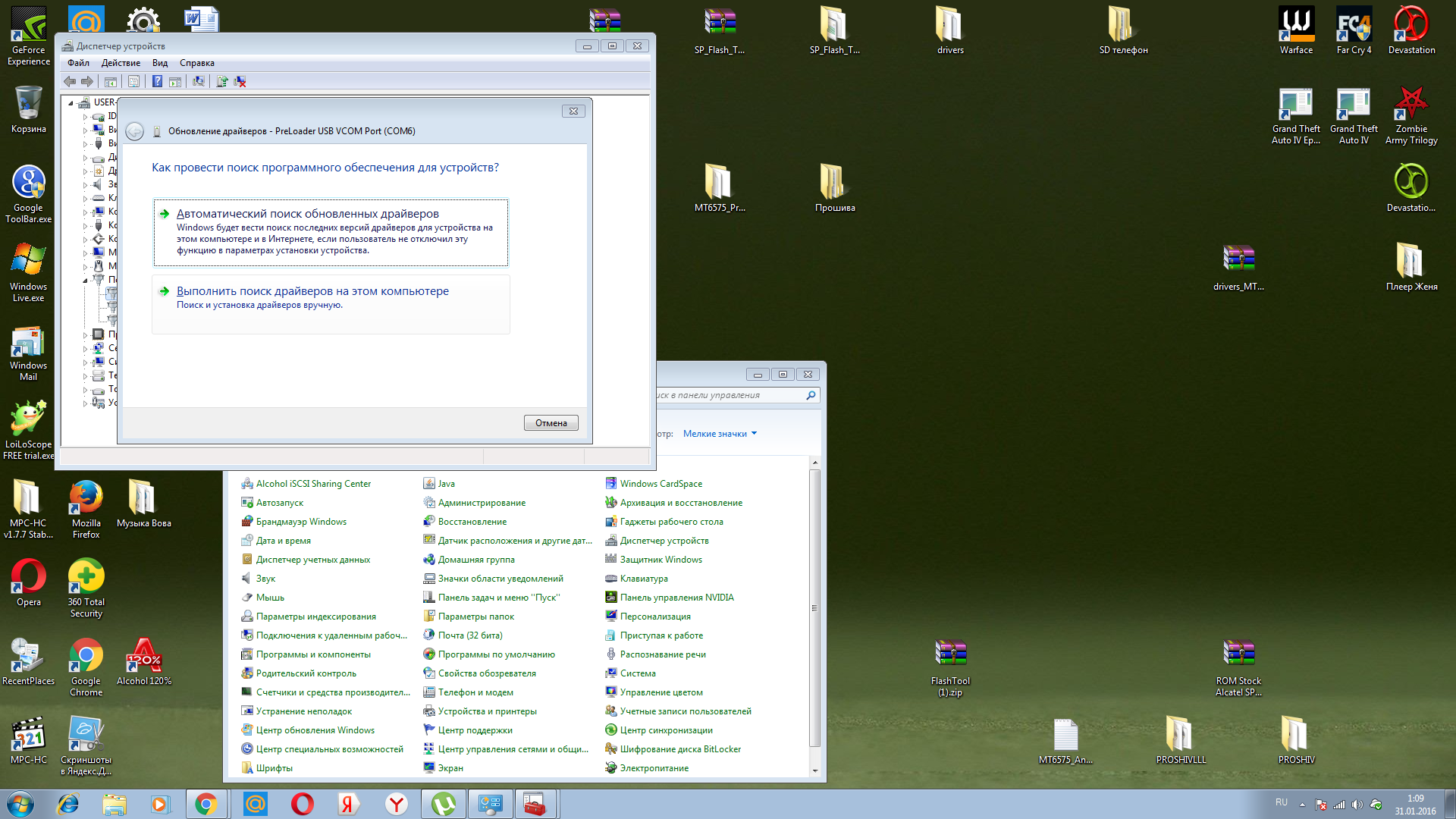Click the update driver software toolbar icon

click(222, 81)
